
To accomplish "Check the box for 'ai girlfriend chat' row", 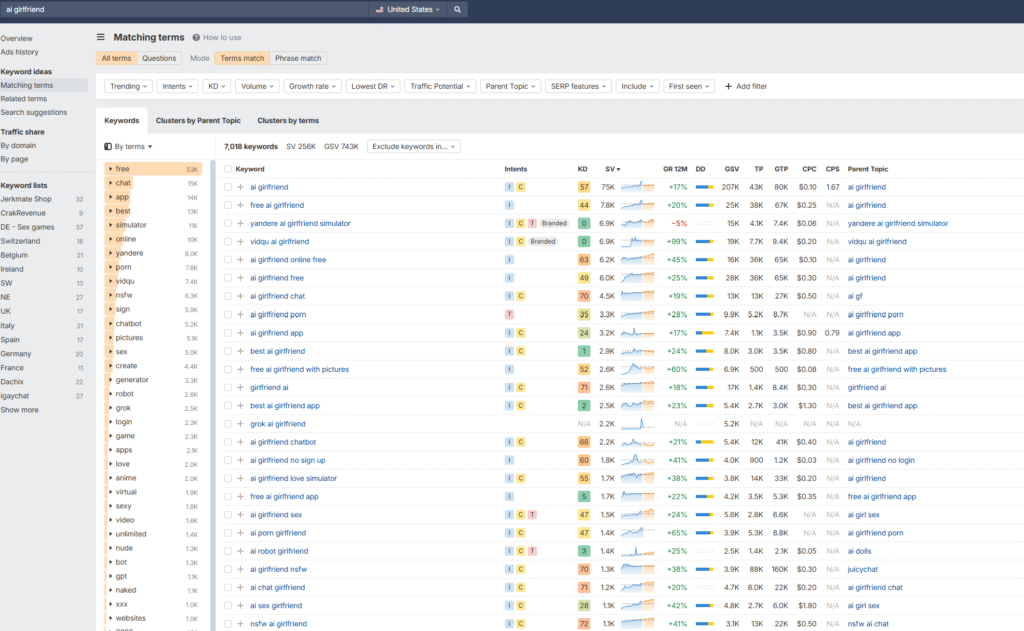I will (228, 296).
